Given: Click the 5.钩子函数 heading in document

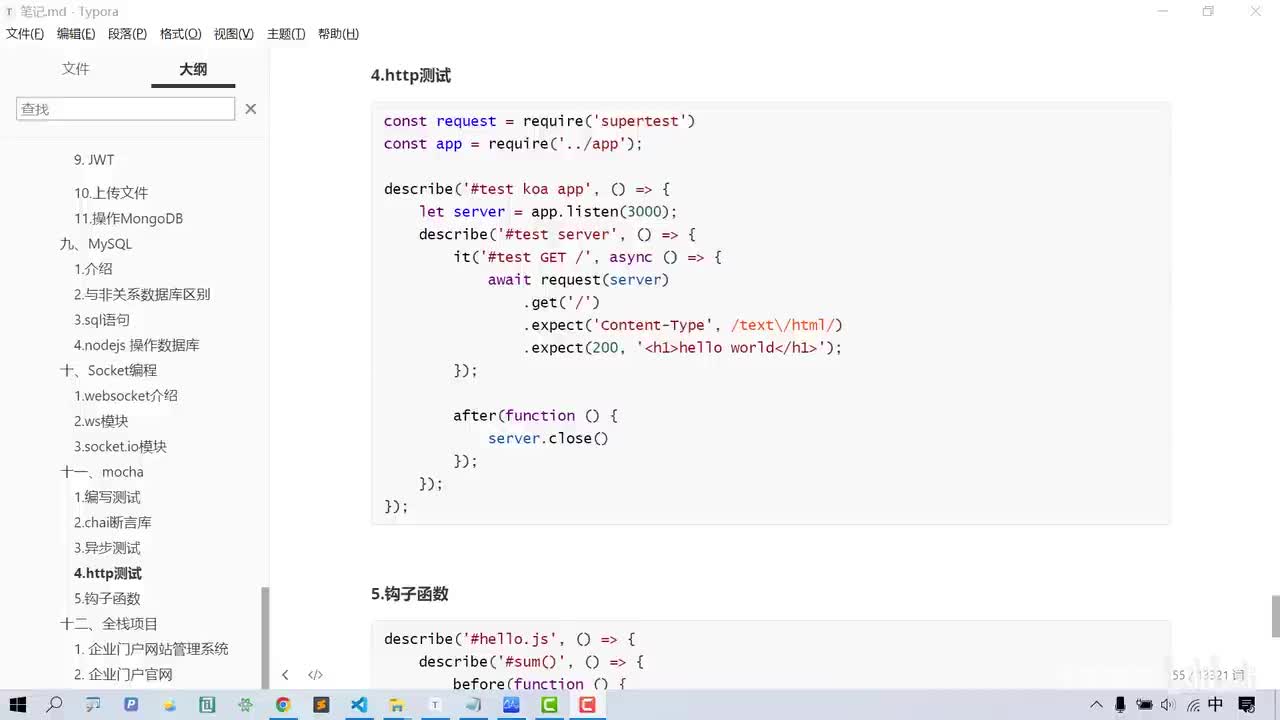Looking at the screenshot, I should click(x=410, y=594).
